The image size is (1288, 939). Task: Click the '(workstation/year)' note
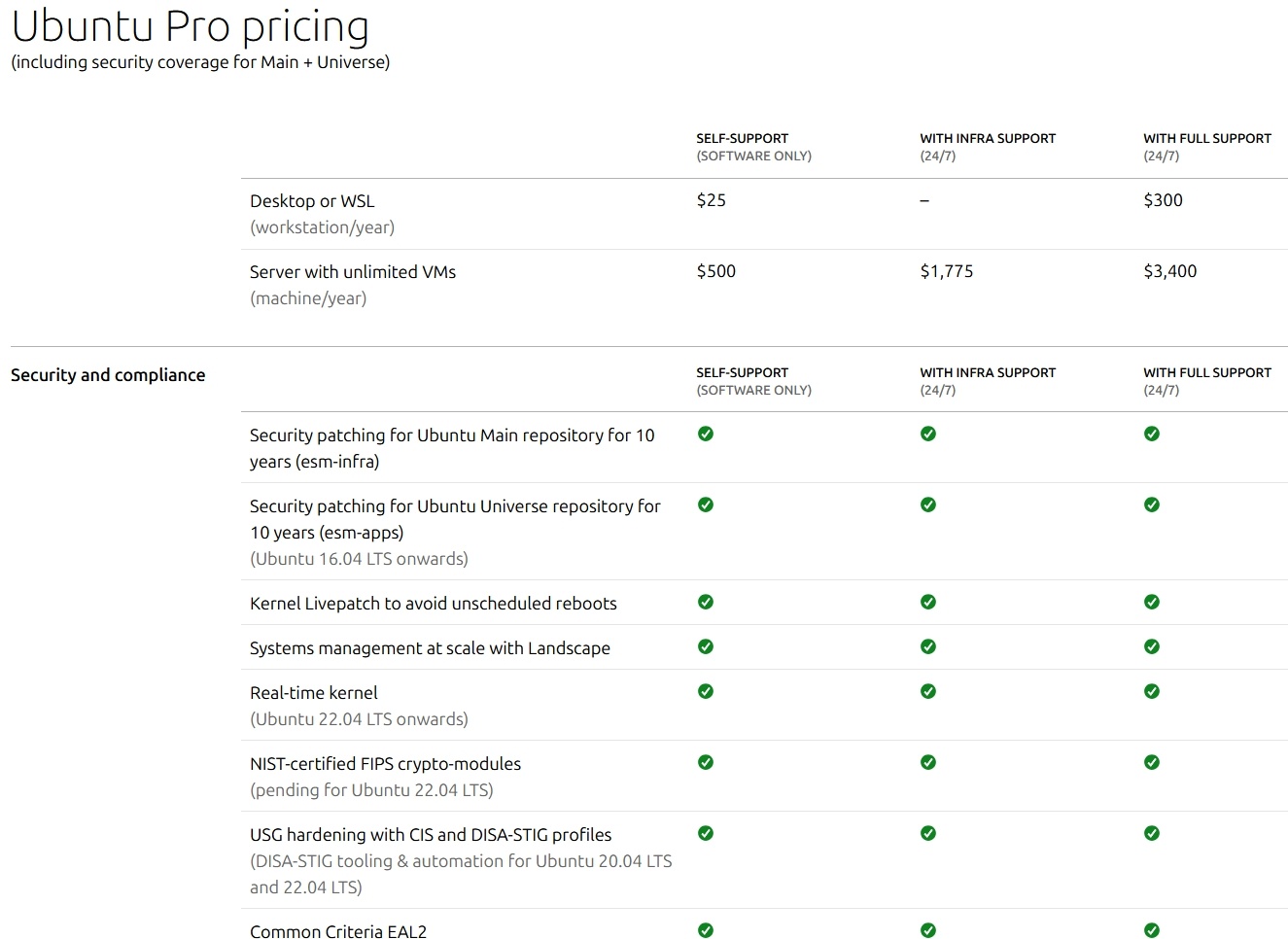[322, 227]
